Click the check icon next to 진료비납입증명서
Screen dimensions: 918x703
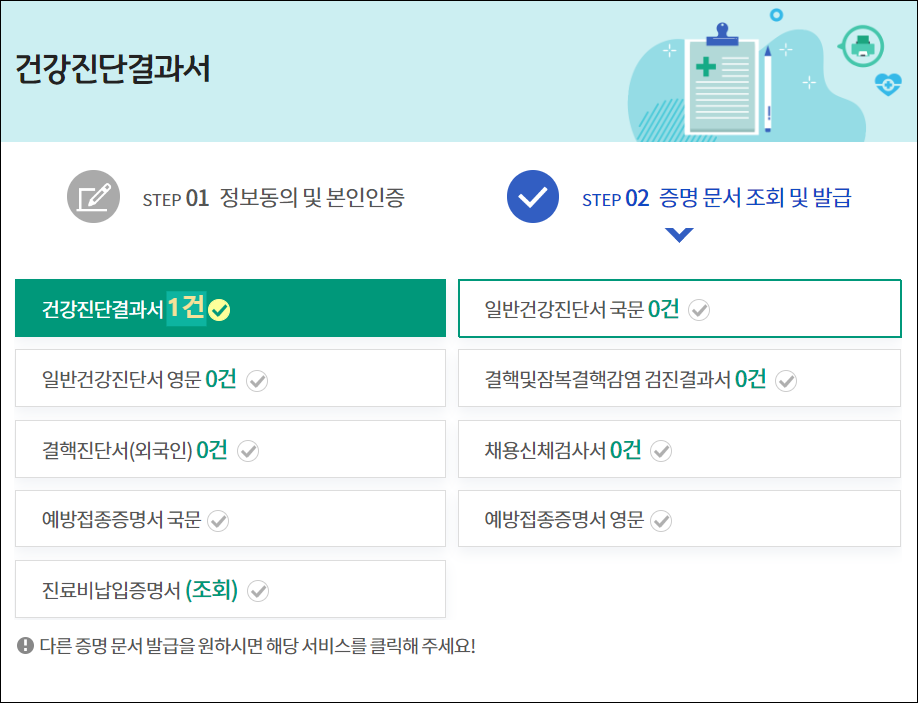tap(259, 590)
